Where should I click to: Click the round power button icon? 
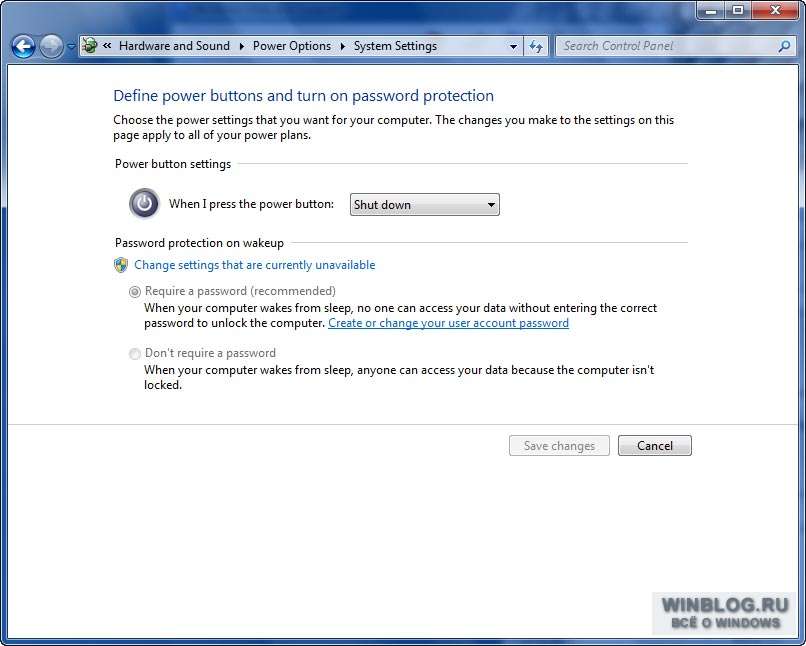[x=144, y=203]
